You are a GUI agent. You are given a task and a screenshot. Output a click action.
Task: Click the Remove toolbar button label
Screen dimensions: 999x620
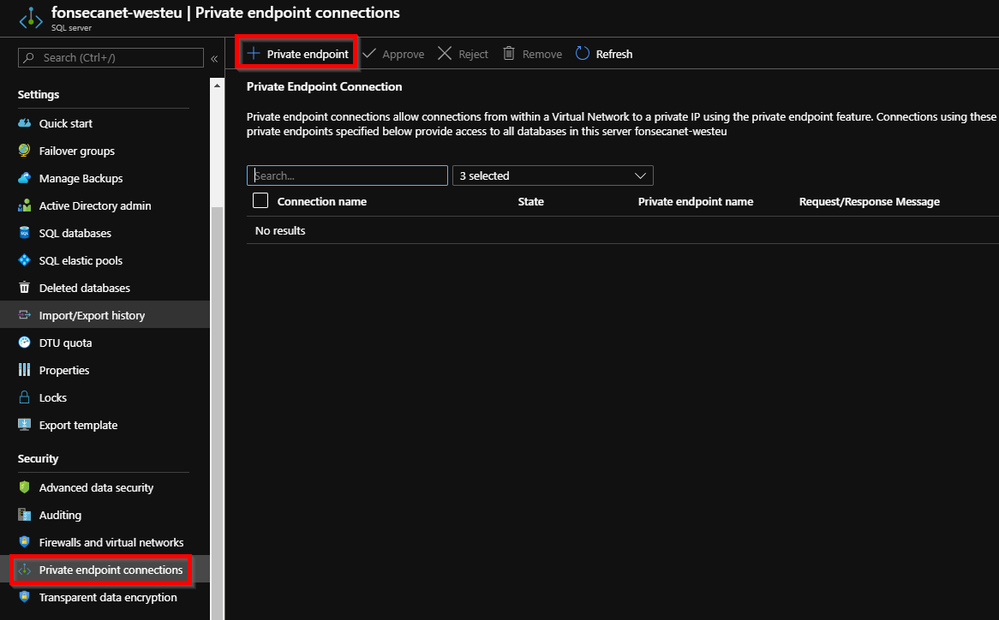point(542,54)
